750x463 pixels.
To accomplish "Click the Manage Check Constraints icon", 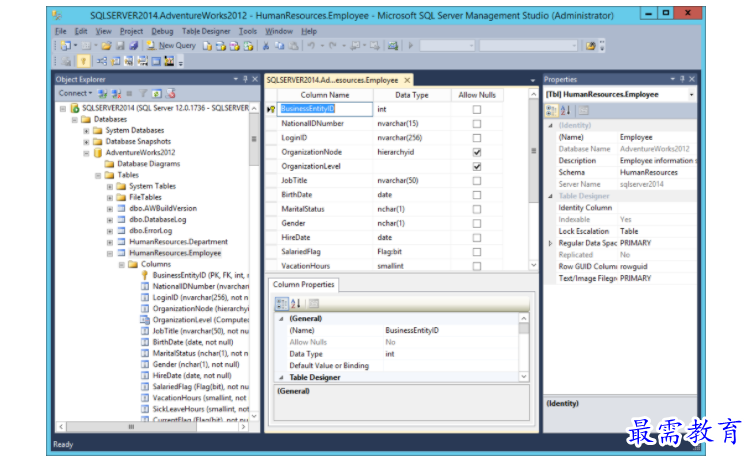I will (156, 61).
